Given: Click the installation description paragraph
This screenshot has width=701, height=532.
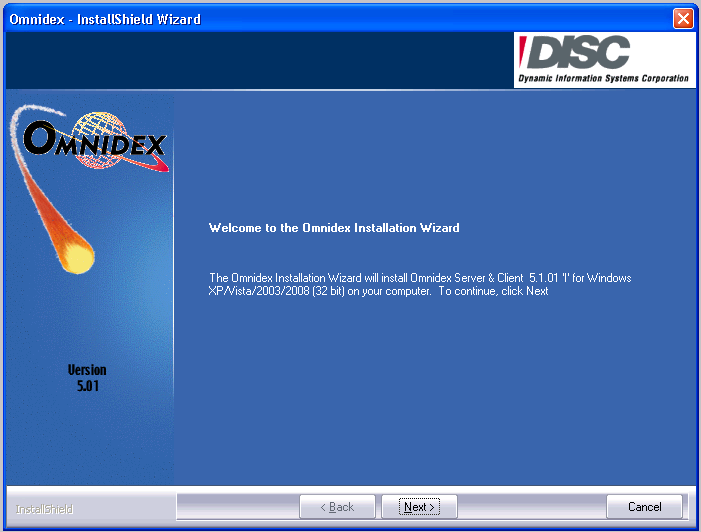Looking at the screenshot, I should [419, 285].
